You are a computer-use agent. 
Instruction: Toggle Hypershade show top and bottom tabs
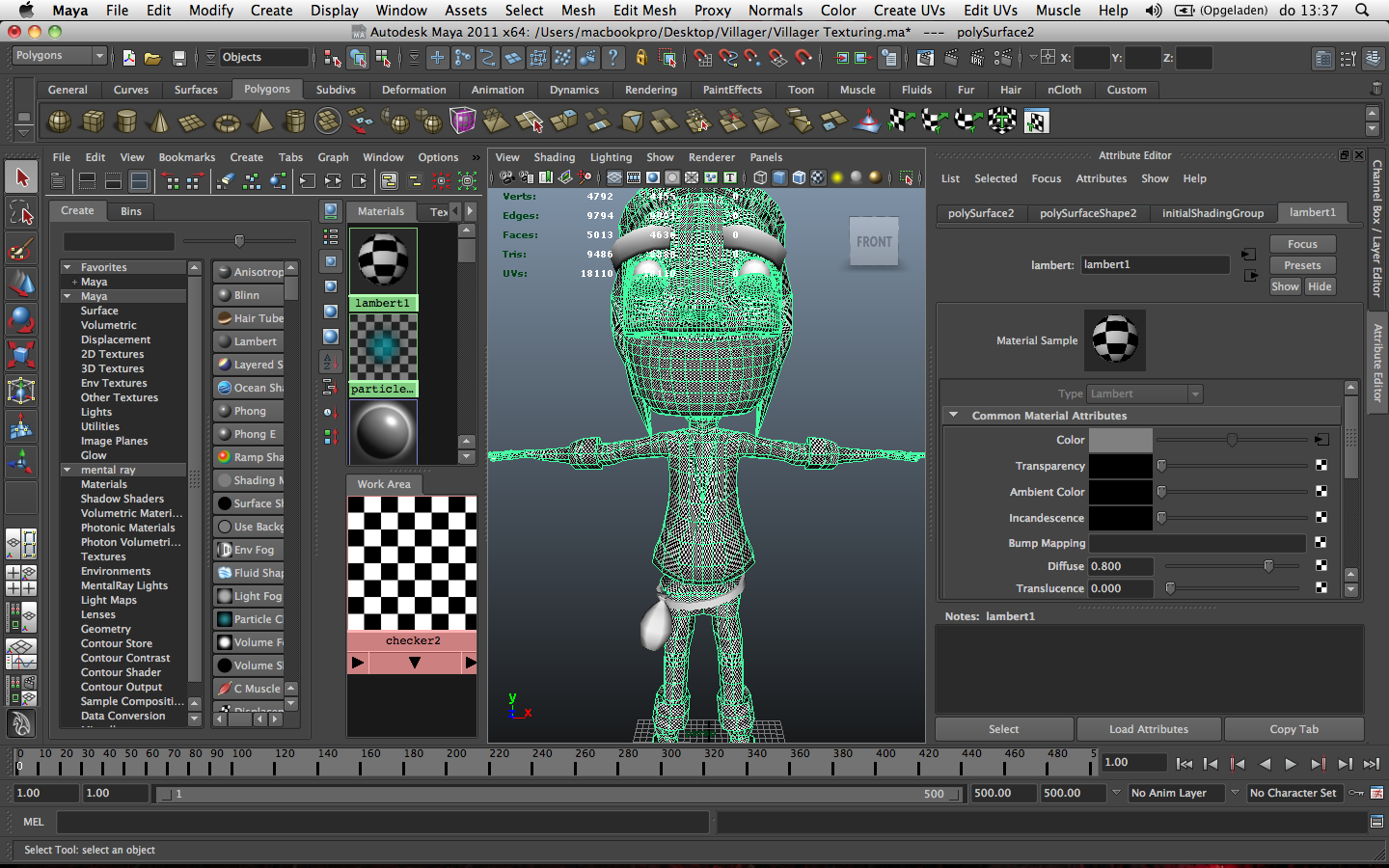pos(140,180)
